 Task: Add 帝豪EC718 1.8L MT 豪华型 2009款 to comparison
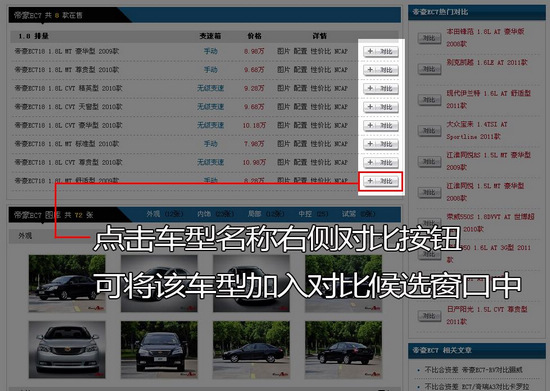[x=381, y=52]
